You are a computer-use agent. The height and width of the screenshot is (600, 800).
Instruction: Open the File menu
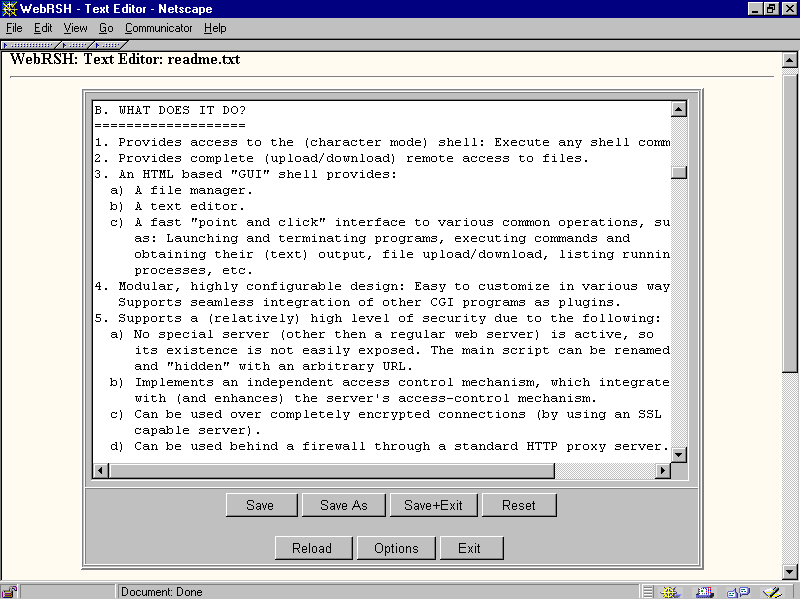point(14,28)
